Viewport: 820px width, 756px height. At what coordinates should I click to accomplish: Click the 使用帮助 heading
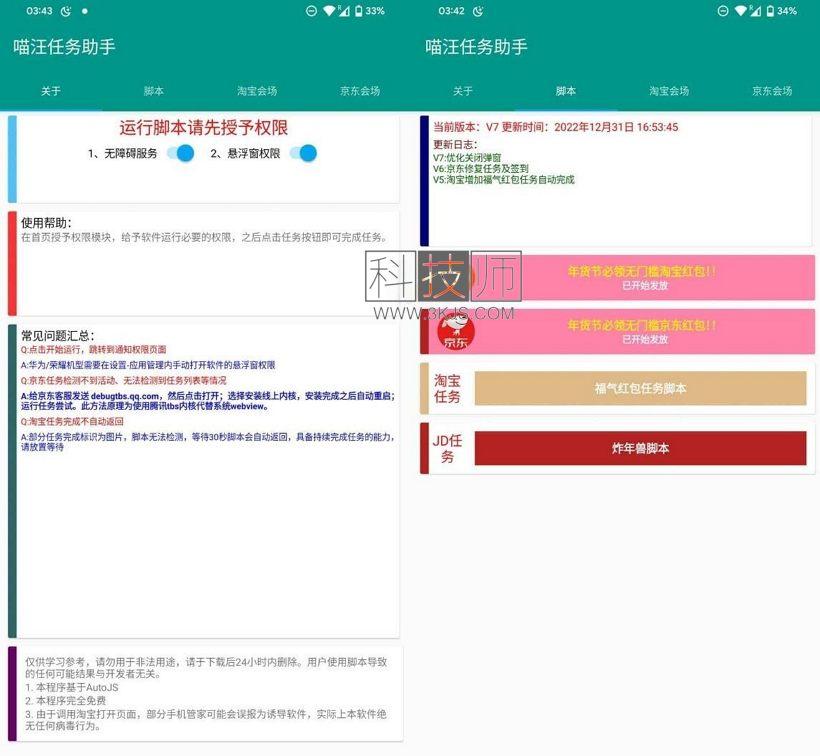click(46, 223)
